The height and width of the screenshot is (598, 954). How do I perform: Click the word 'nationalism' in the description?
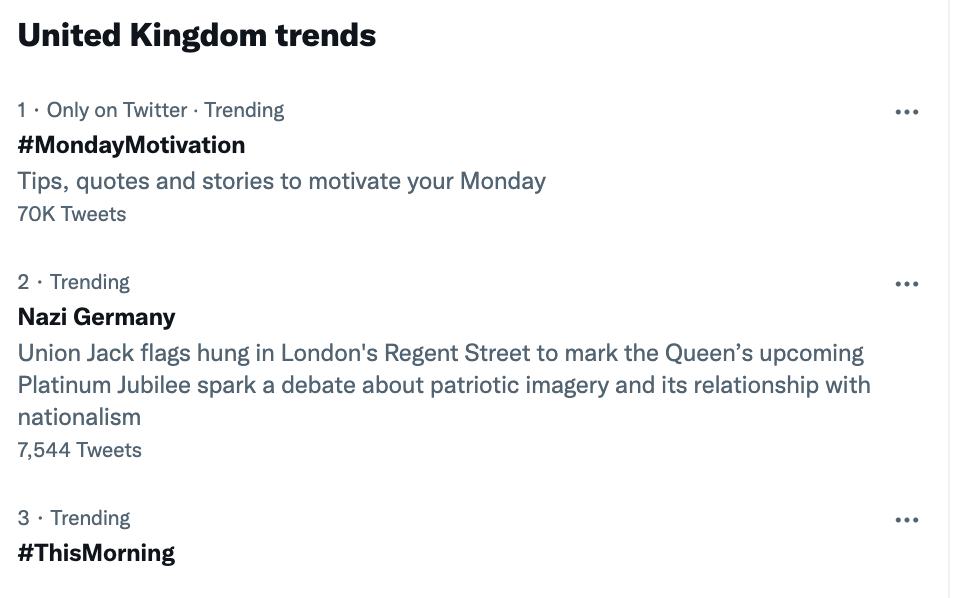pos(79,417)
